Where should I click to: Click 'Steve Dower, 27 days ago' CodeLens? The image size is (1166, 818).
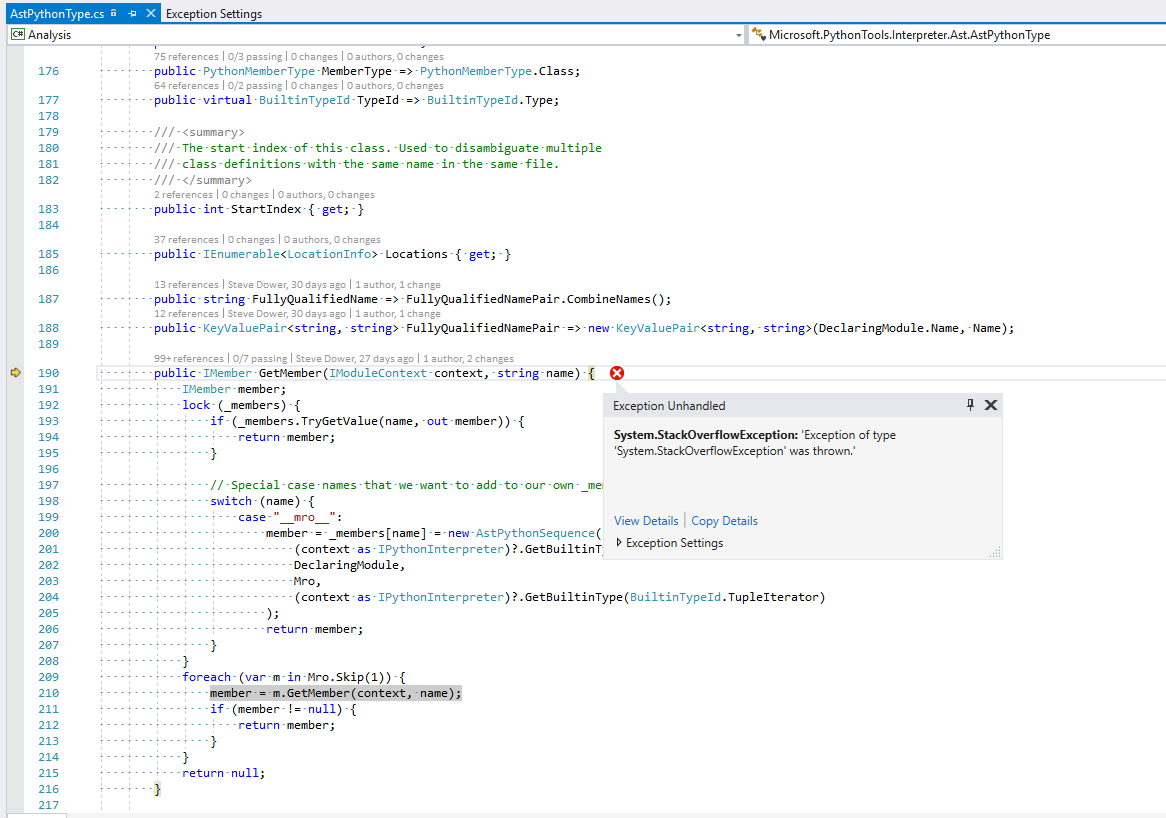(x=355, y=358)
